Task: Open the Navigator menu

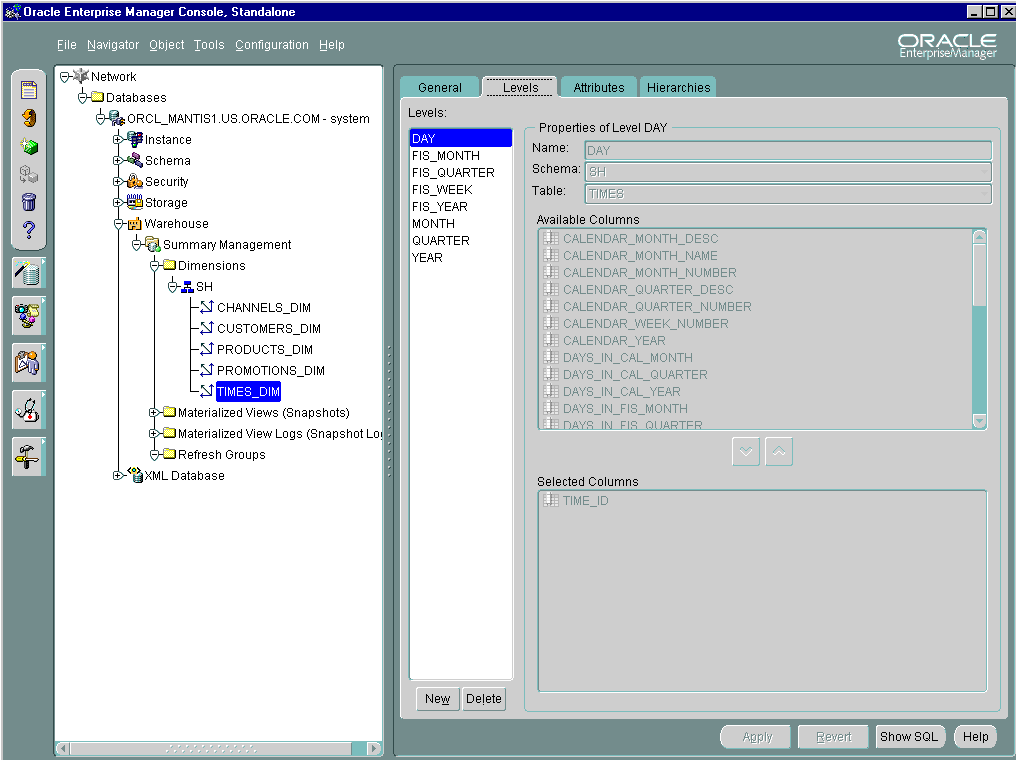Action: point(113,45)
